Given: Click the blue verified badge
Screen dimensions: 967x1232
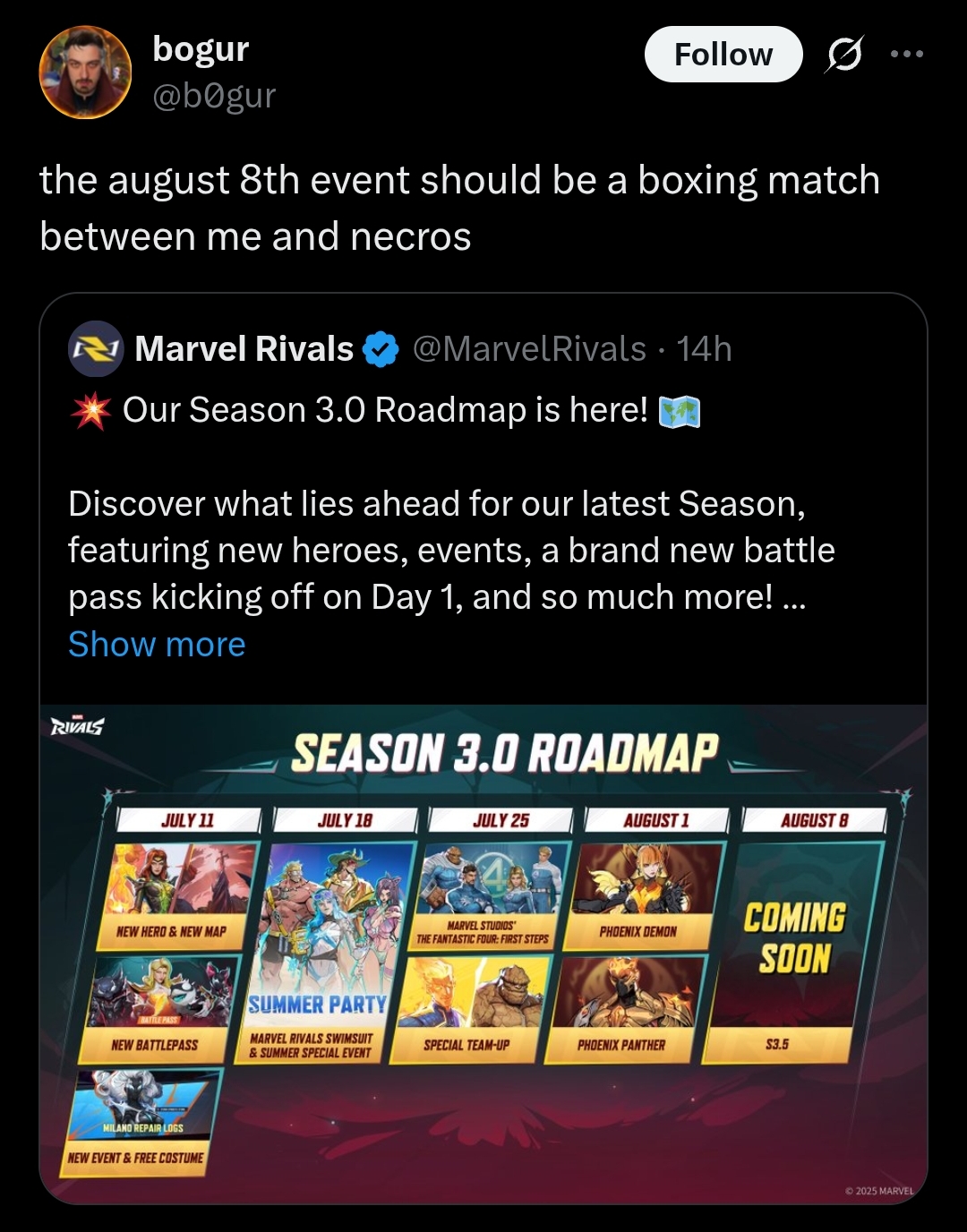Looking at the screenshot, I should click(x=381, y=349).
